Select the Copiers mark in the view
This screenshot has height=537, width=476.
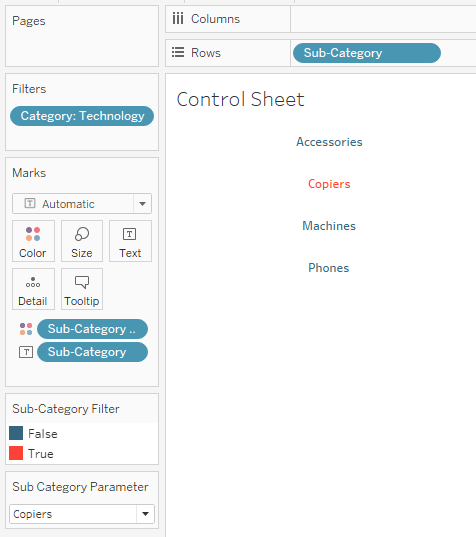329,184
